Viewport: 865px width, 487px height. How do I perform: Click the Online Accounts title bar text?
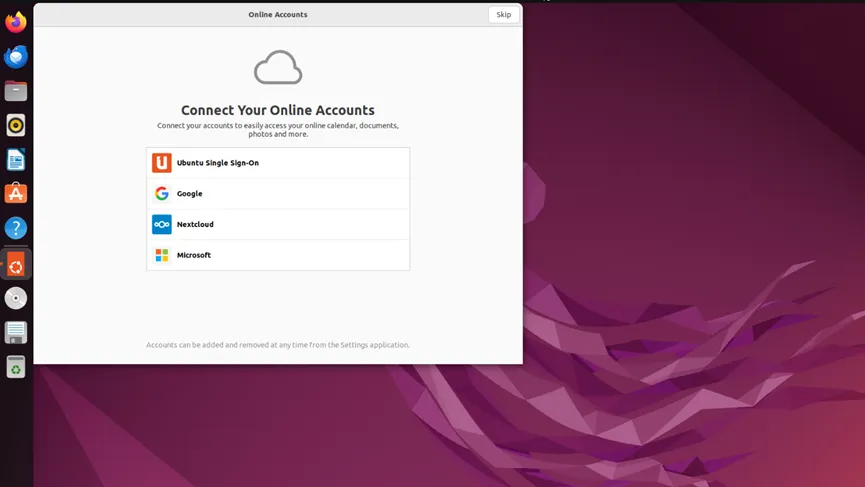coord(277,14)
